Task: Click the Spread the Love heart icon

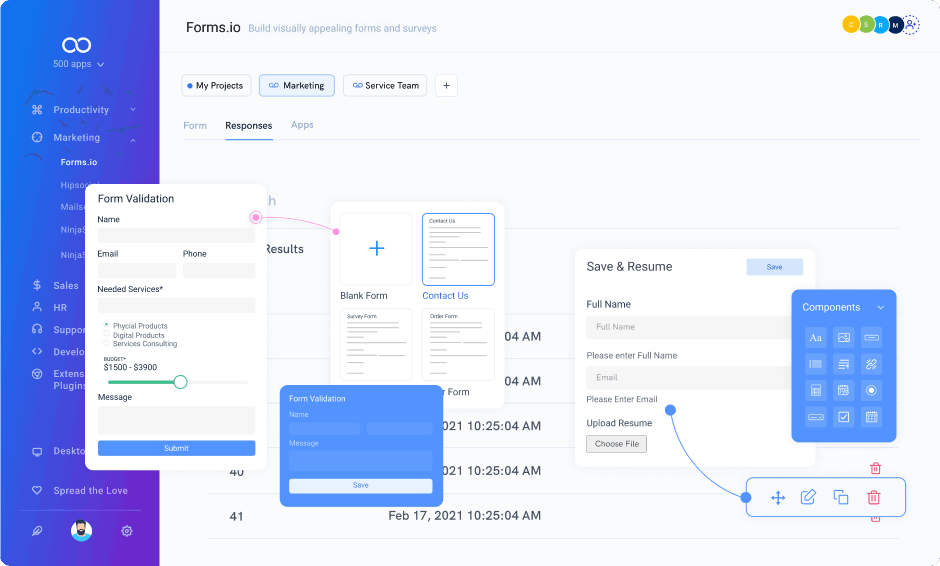Action: (37, 490)
